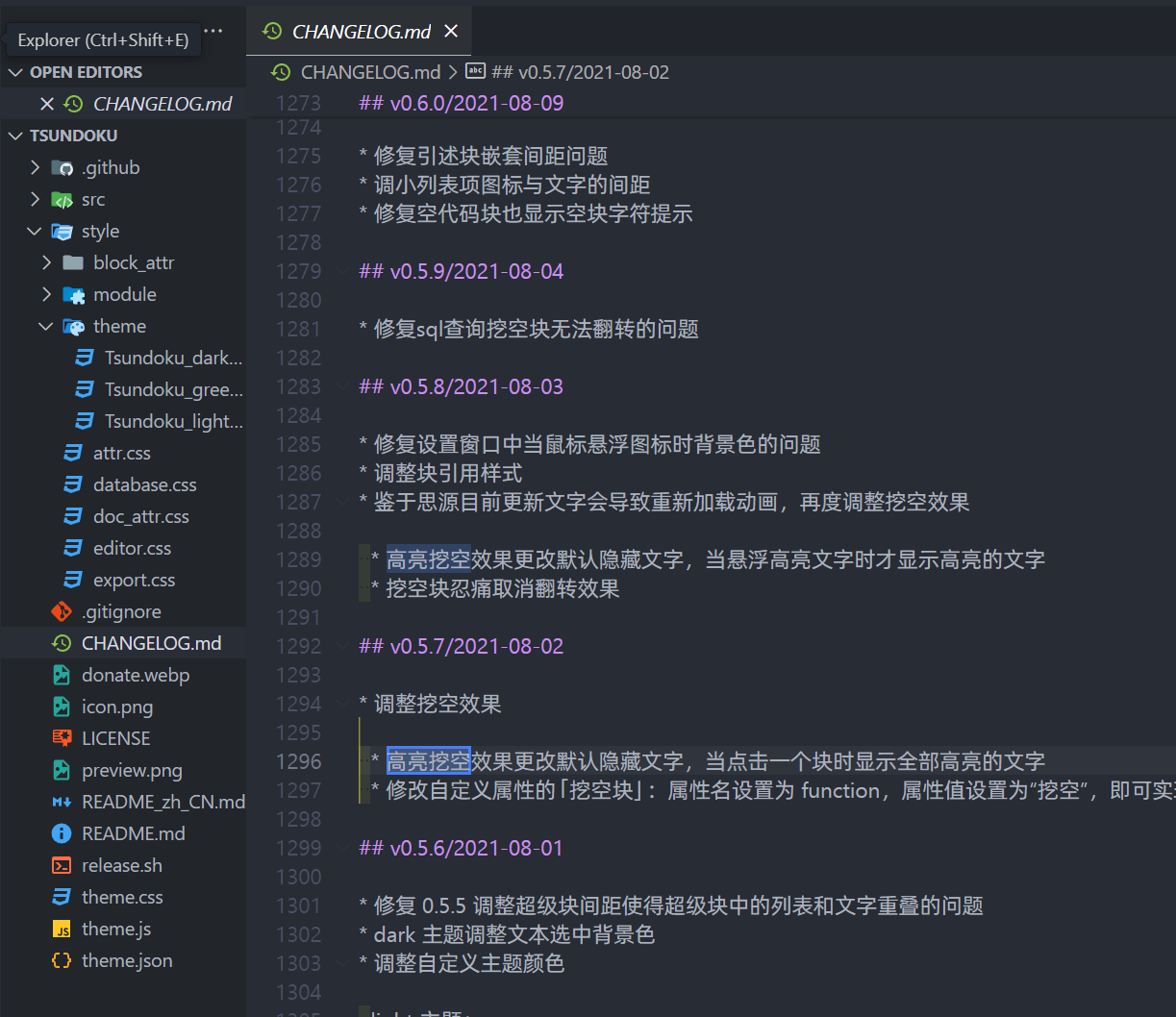Click the CSS icon beside theme.css

(62, 897)
